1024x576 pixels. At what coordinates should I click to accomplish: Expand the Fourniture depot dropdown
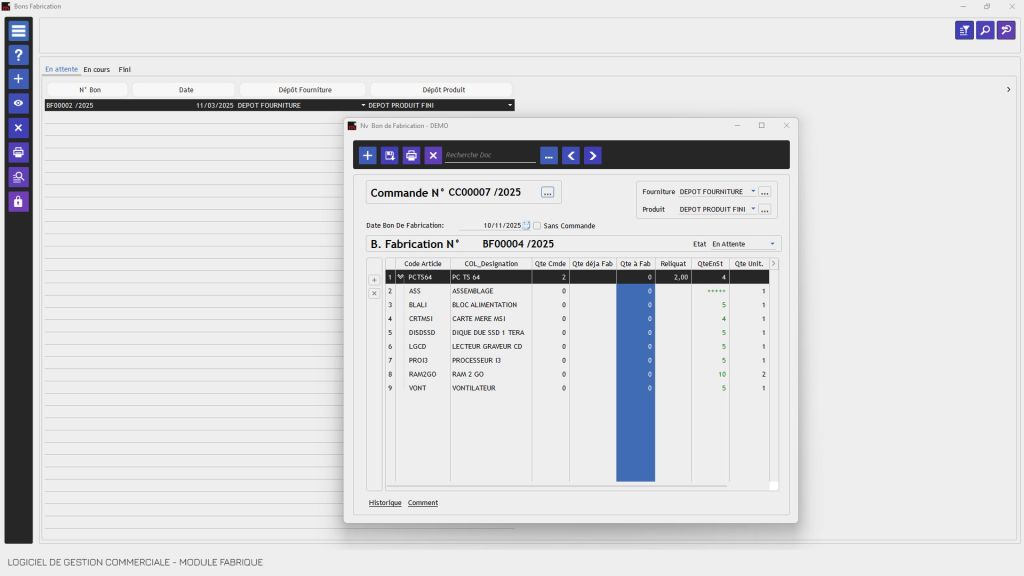(x=753, y=191)
